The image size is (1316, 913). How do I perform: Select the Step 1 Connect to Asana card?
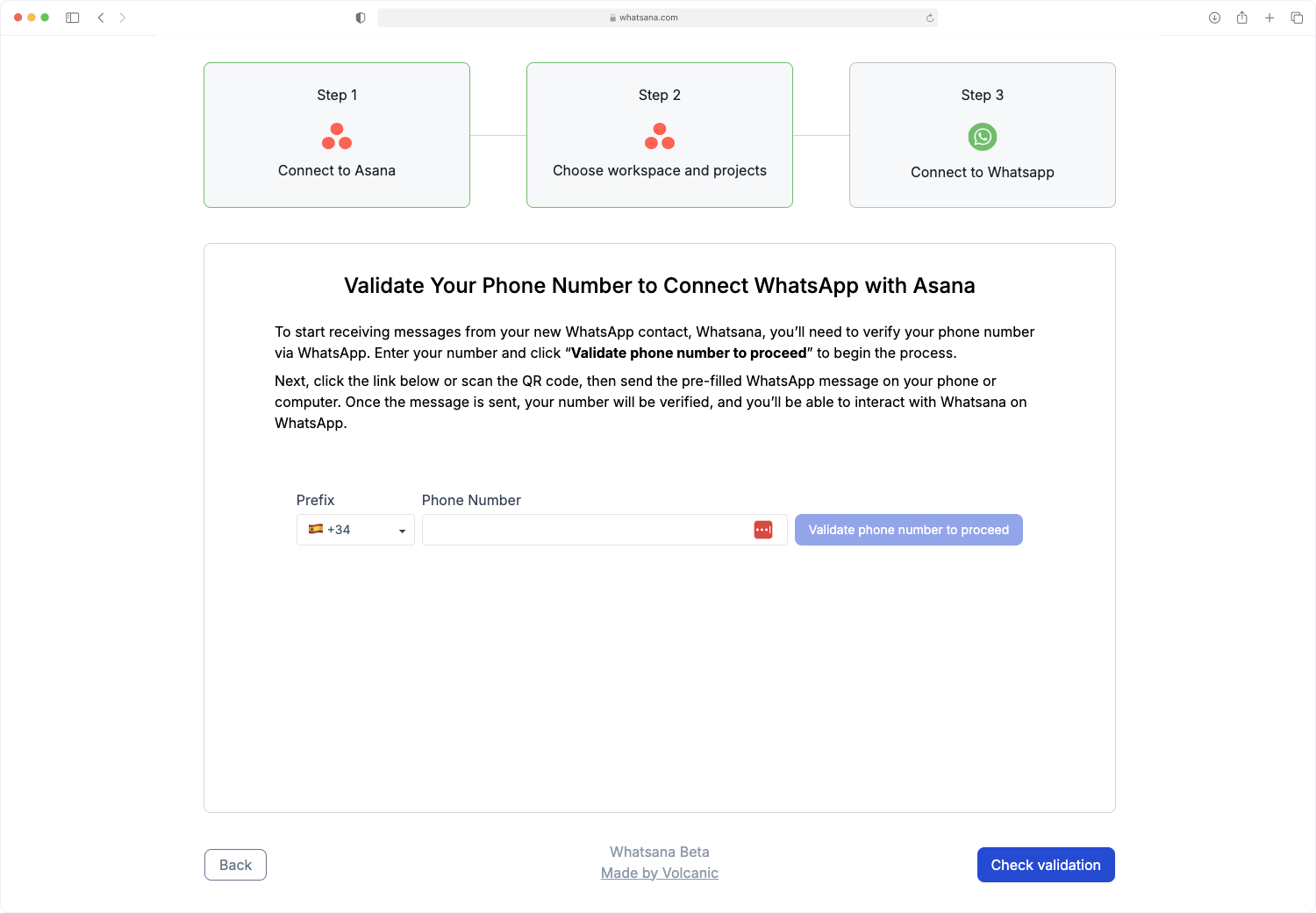pos(337,135)
